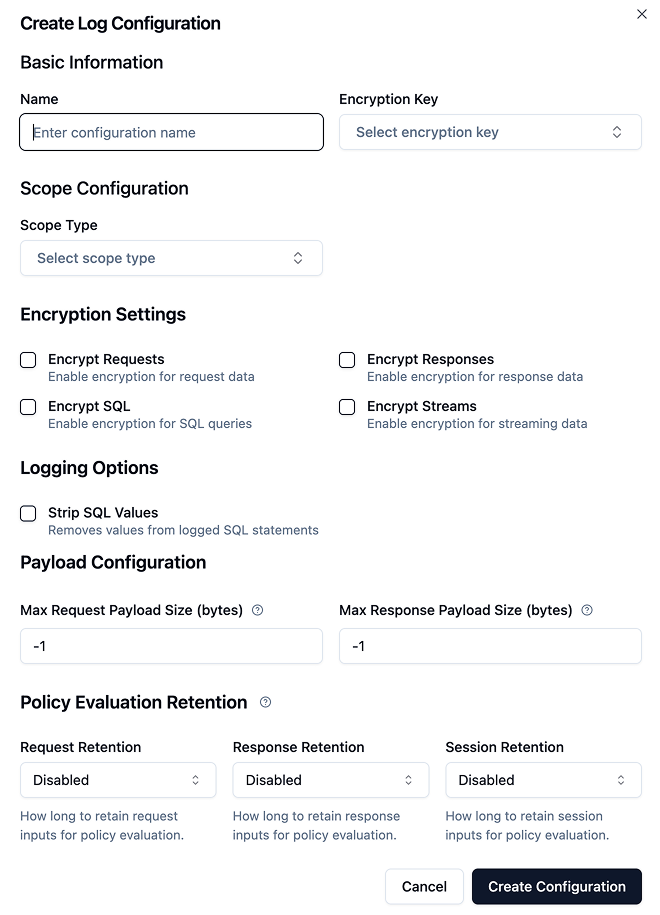The width and height of the screenshot is (660, 915).
Task: Click the Max Request Payload Size value field
Action: [171, 646]
